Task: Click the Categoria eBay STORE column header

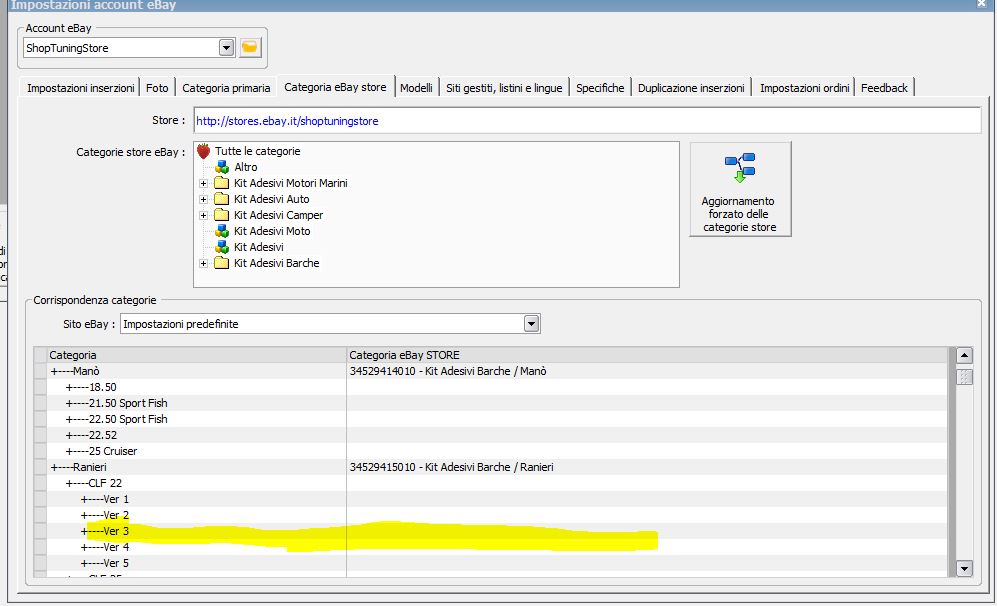Action: (647, 355)
